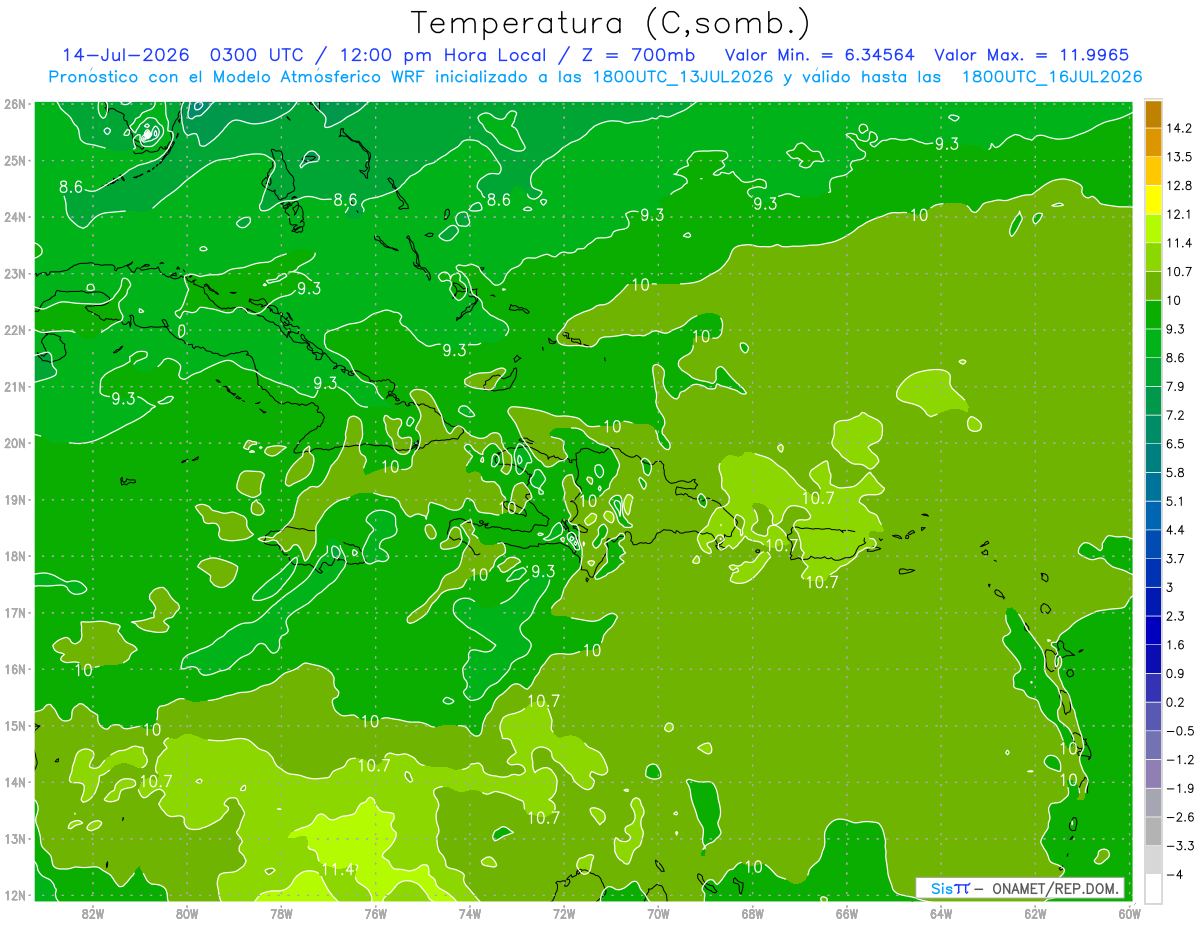This screenshot has height=927, width=1200.
Task: Click the "-1.9" label on color scale
Action: click(1182, 789)
